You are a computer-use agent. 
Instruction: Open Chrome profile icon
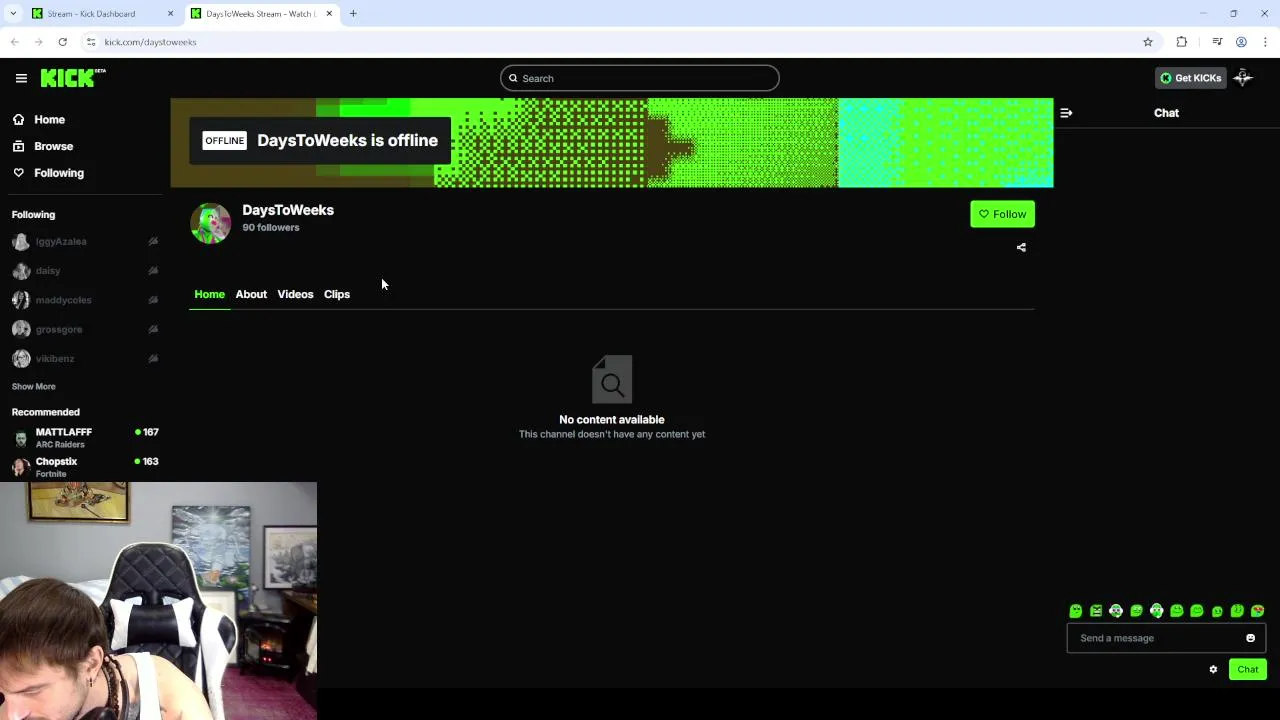coord(1241,42)
